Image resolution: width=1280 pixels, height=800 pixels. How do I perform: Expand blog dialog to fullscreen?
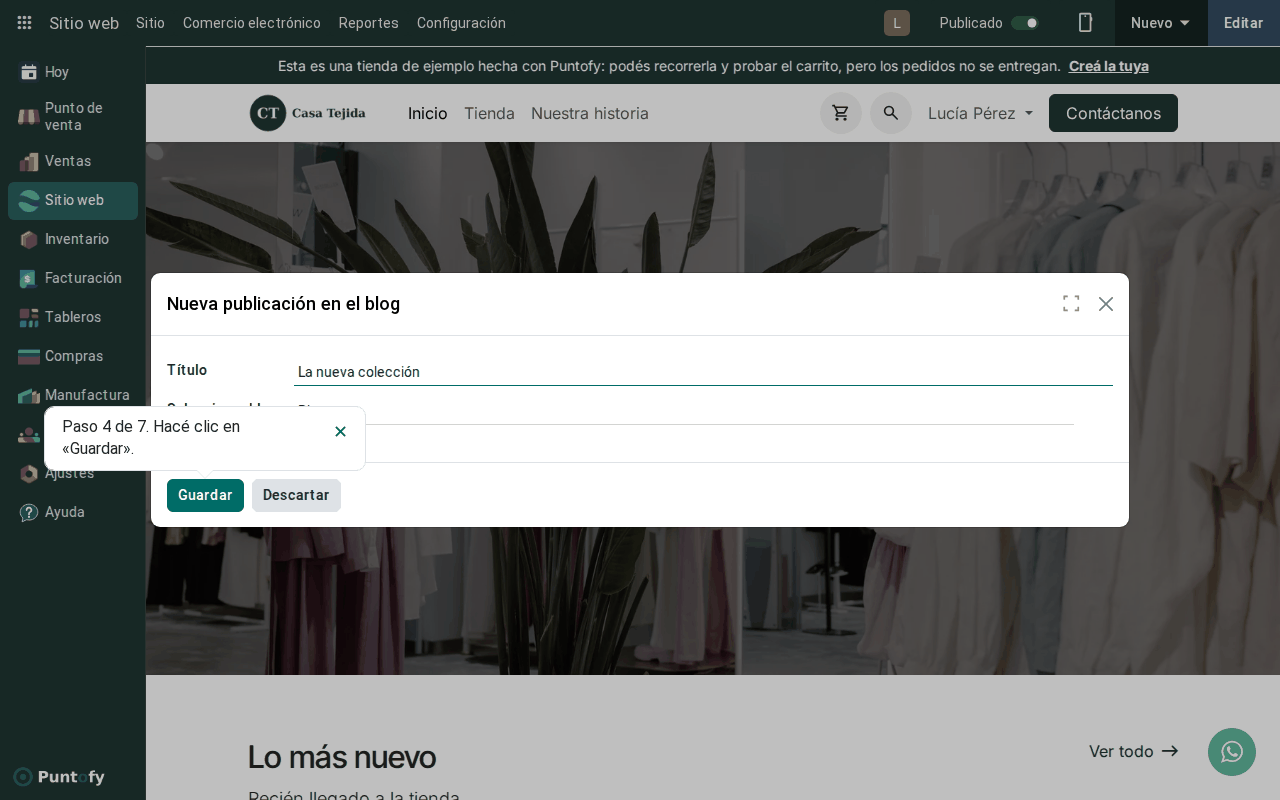coord(1071,304)
